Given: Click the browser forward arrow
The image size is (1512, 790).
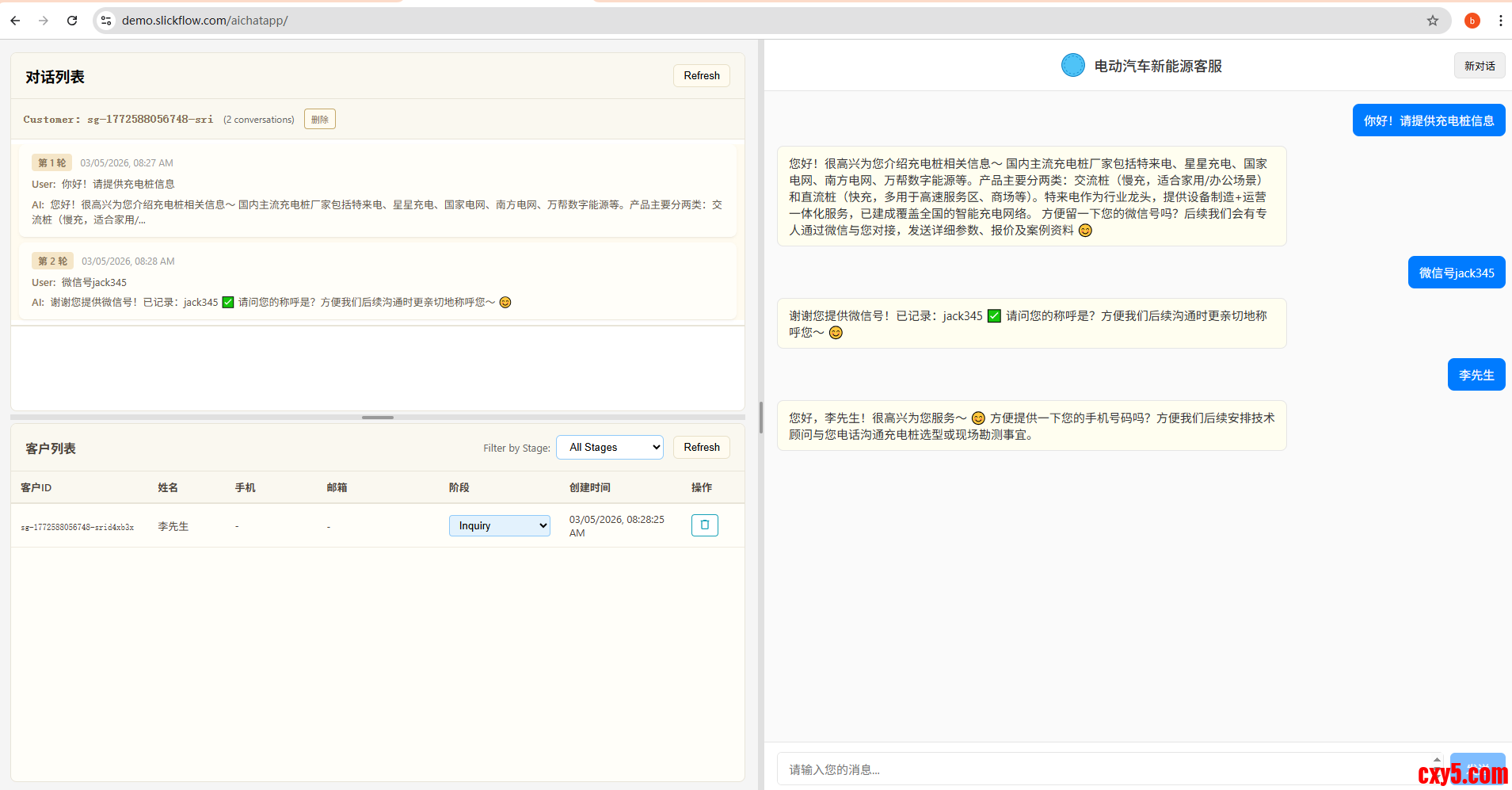Looking at the screenshot, I should [x=44, y=21].
